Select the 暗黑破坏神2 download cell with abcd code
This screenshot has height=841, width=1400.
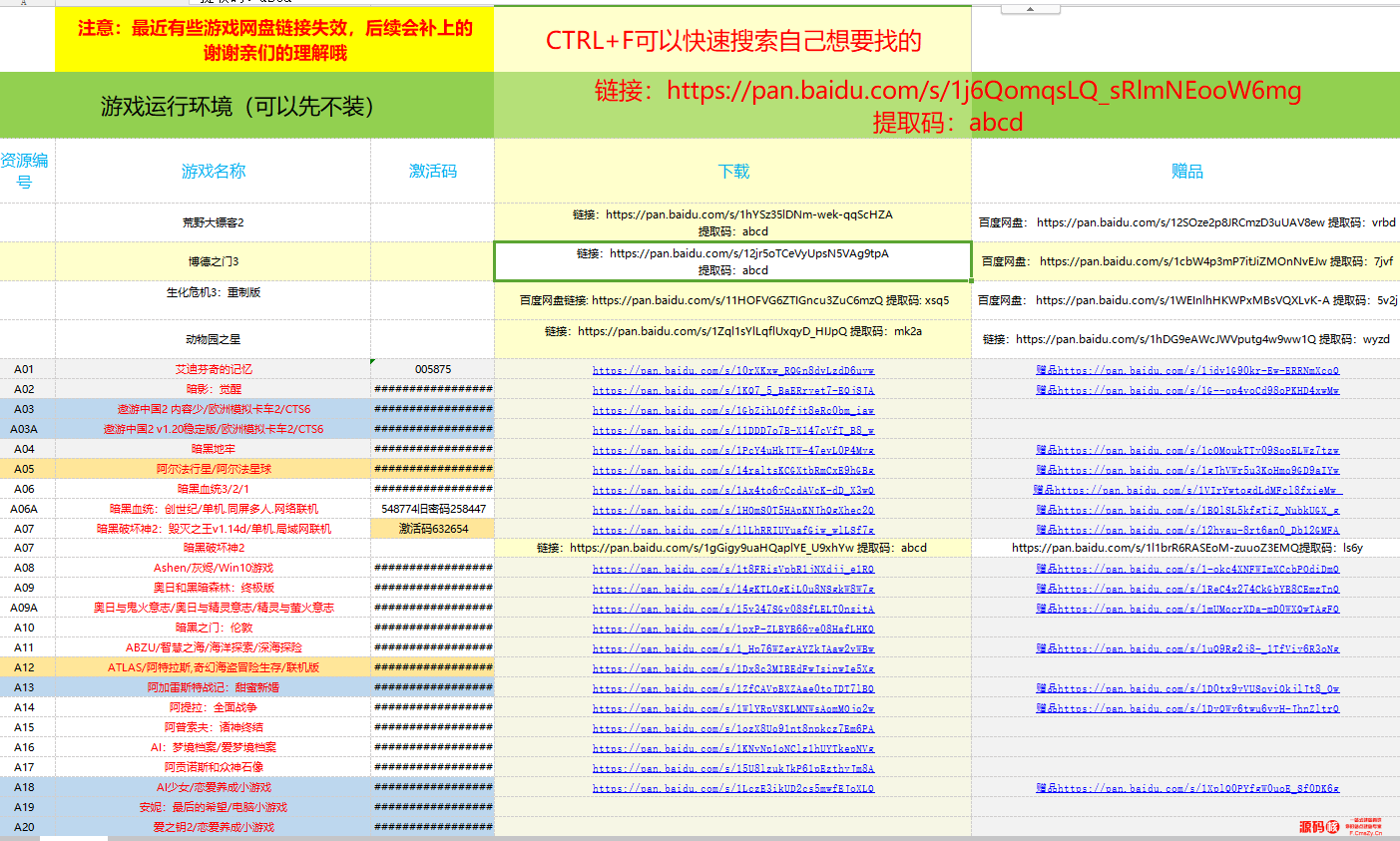click(733, 548)
